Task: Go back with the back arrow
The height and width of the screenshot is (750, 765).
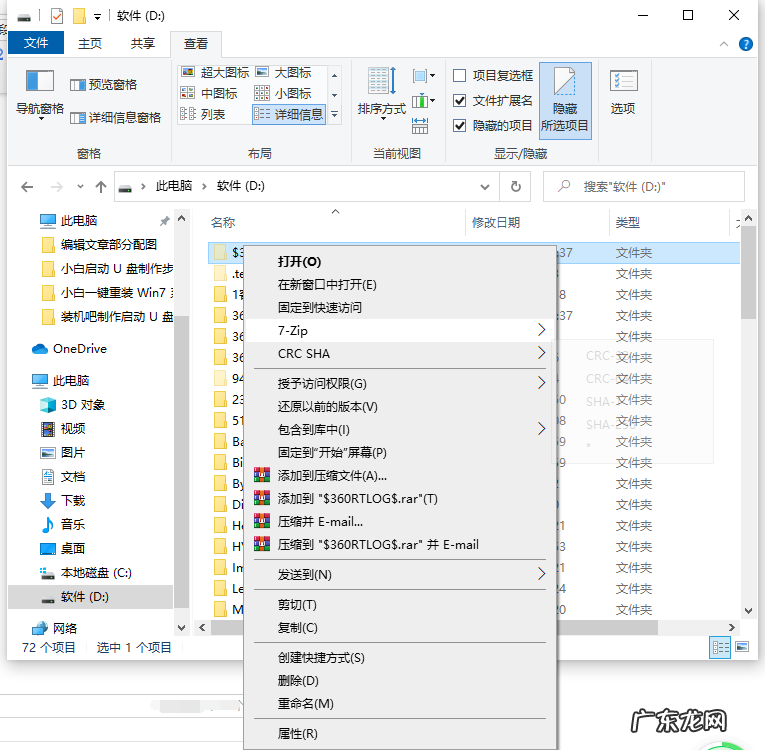Action: (x=27, y=186)
